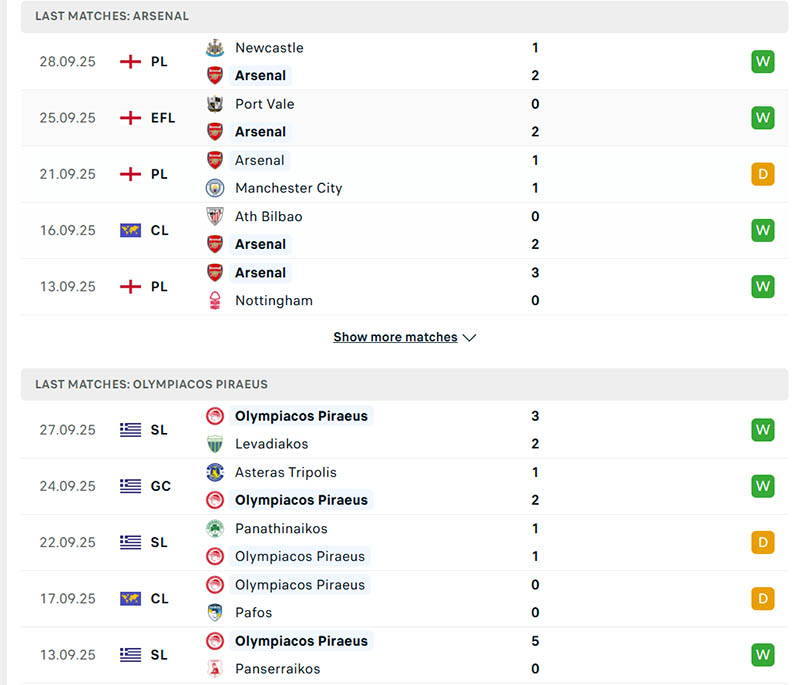Click the Levadiakos team crest
This screenshot has height=685, width=800.
tap(215, 444)
